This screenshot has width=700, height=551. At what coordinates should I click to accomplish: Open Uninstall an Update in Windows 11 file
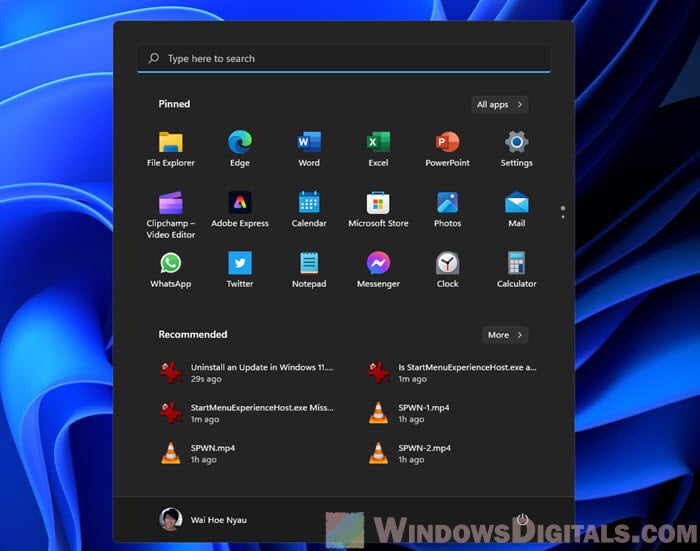246,372
